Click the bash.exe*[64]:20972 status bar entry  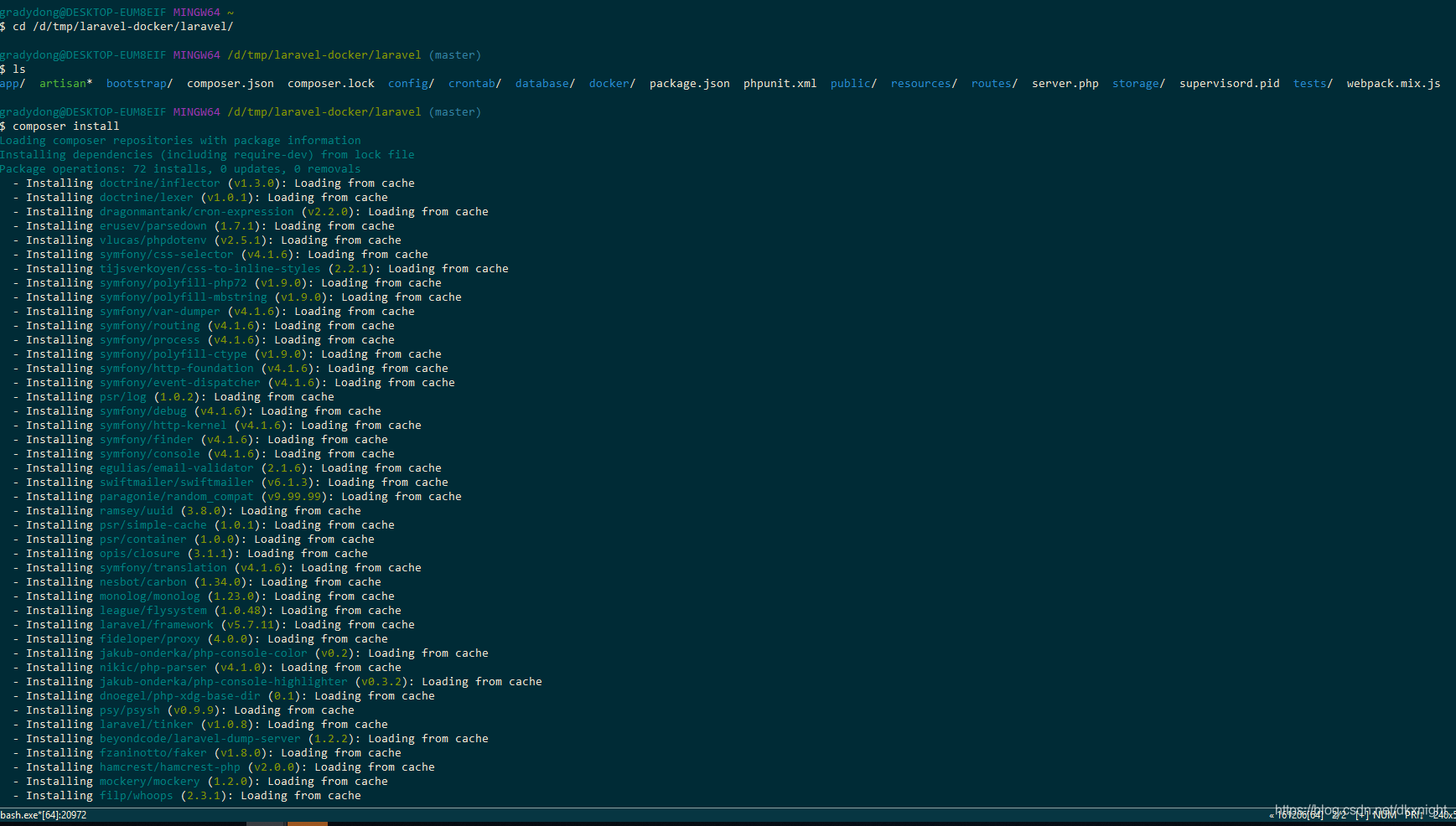[44, 815]
